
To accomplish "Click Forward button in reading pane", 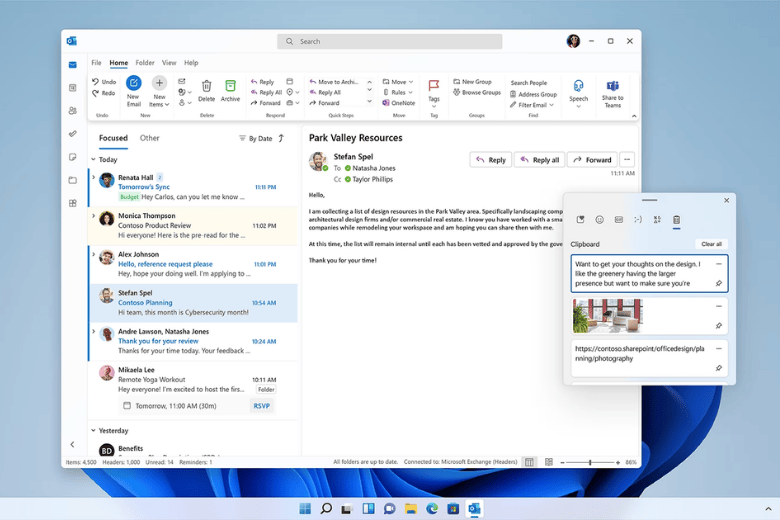I will coord(592,160).
